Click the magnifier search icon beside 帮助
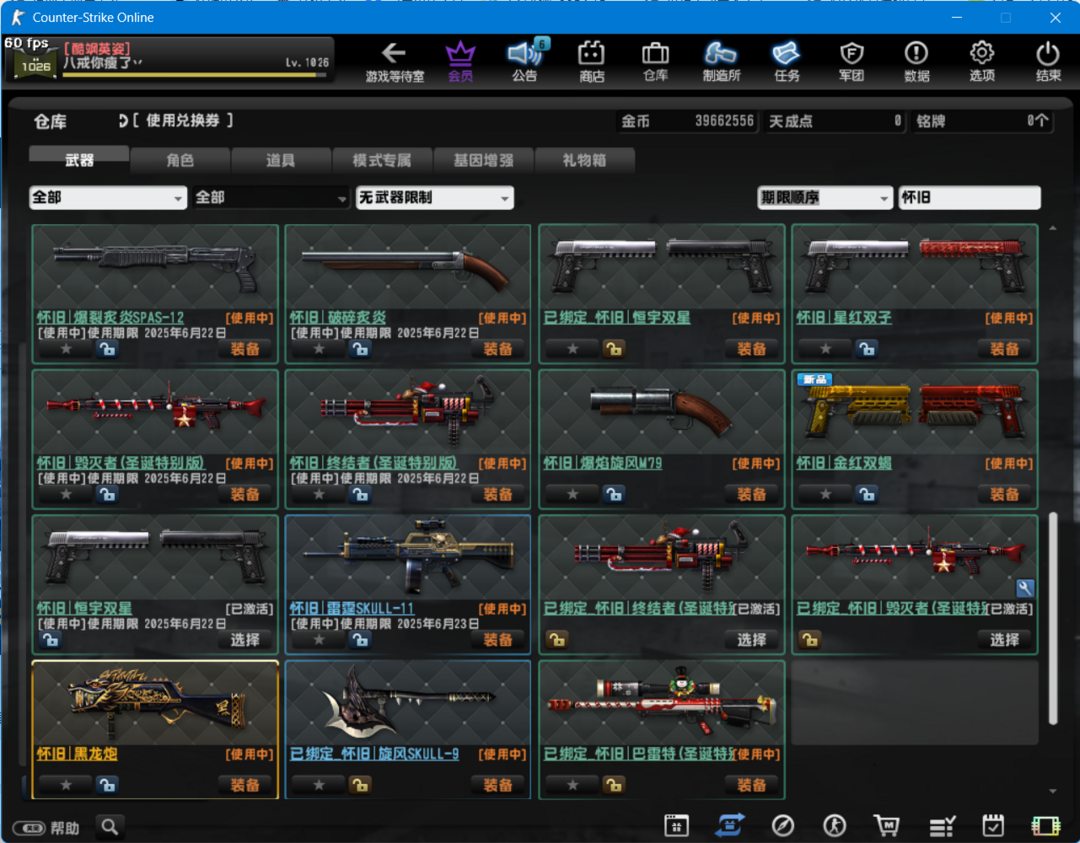The image size is (1080, 843). [x=110, y=826]
